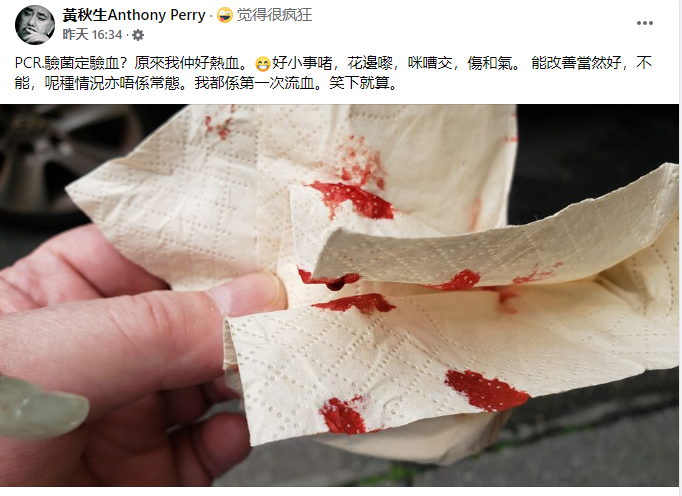Viewport: 682px width, 496px height.
Task: Click the 傷和氣 words in post text
Action: click(490, 63)
